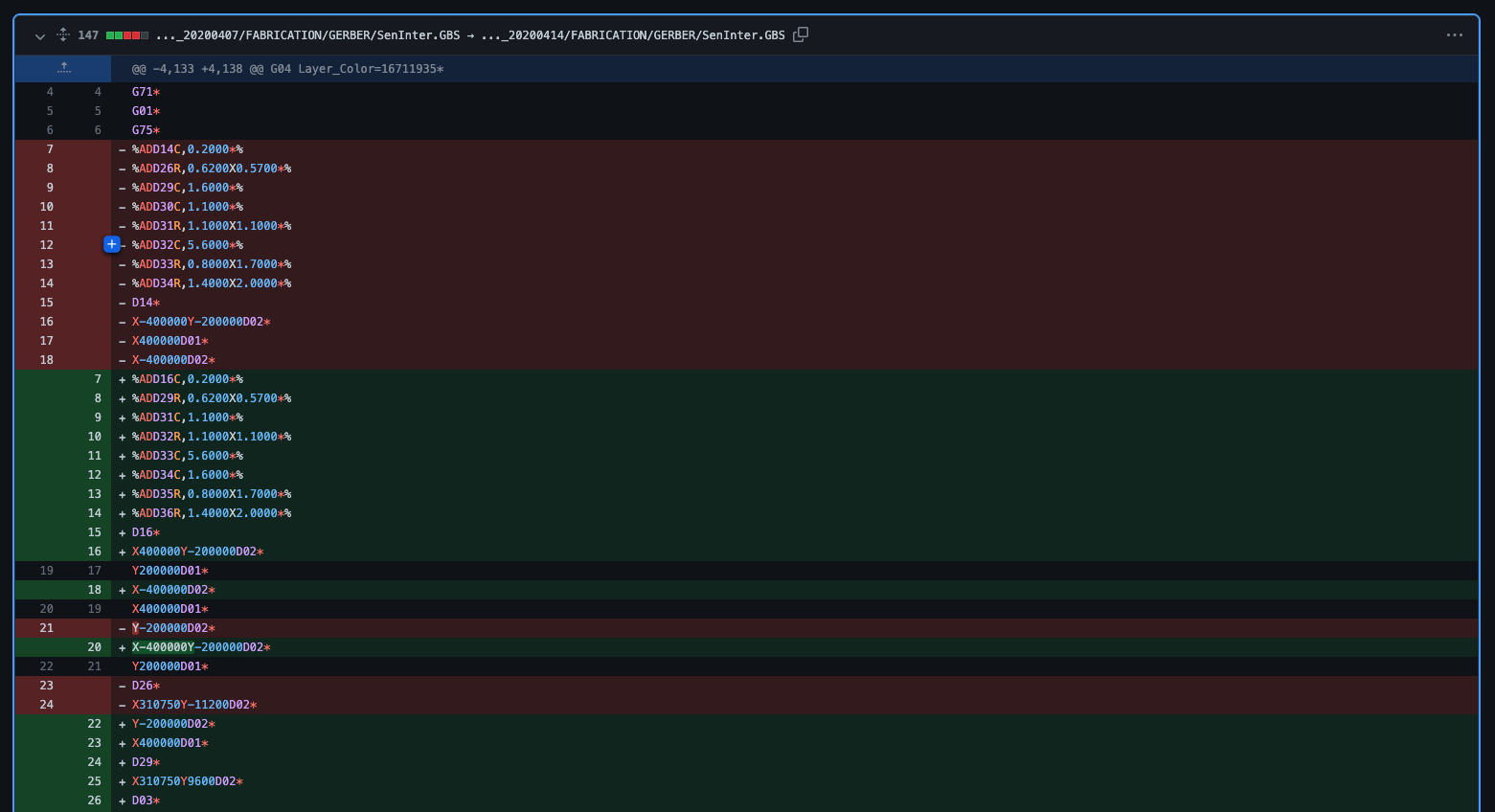Collapse the SenInter.GBS file diff
Image resolution: width=1495 pixels, height=812 pixels.
(x=40, y=35)
